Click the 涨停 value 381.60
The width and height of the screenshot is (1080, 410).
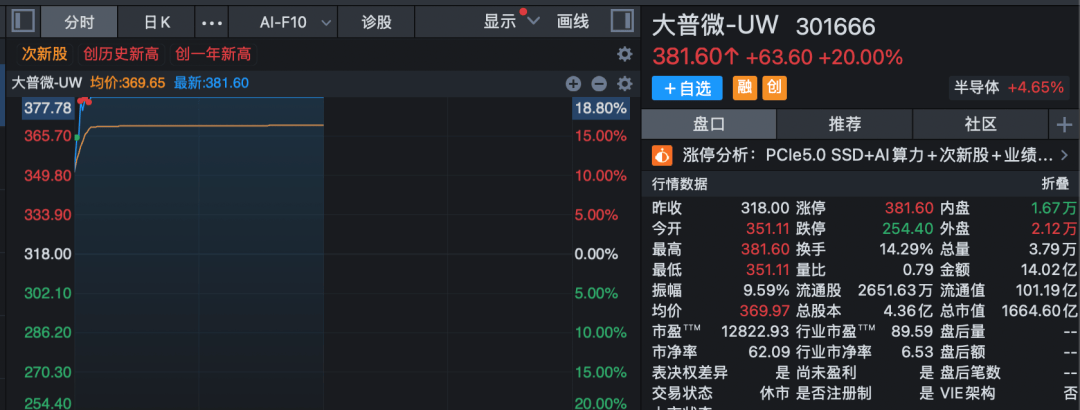(x=908, y=208)
